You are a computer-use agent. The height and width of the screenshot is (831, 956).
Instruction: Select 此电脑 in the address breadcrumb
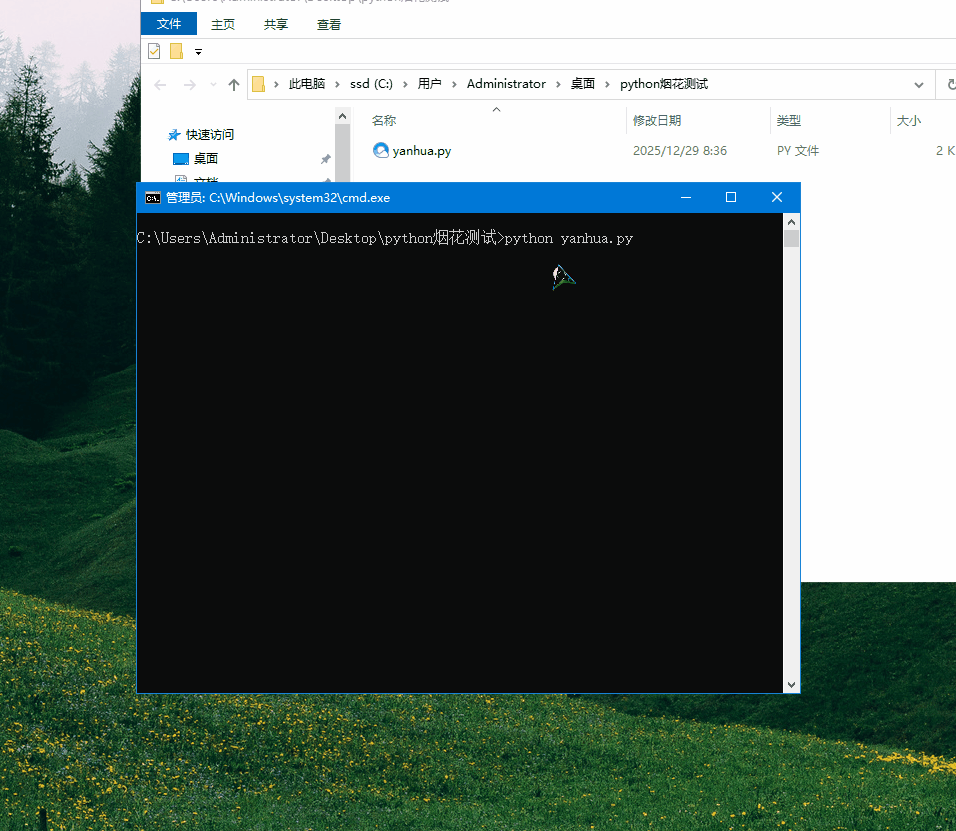[307, 84]
